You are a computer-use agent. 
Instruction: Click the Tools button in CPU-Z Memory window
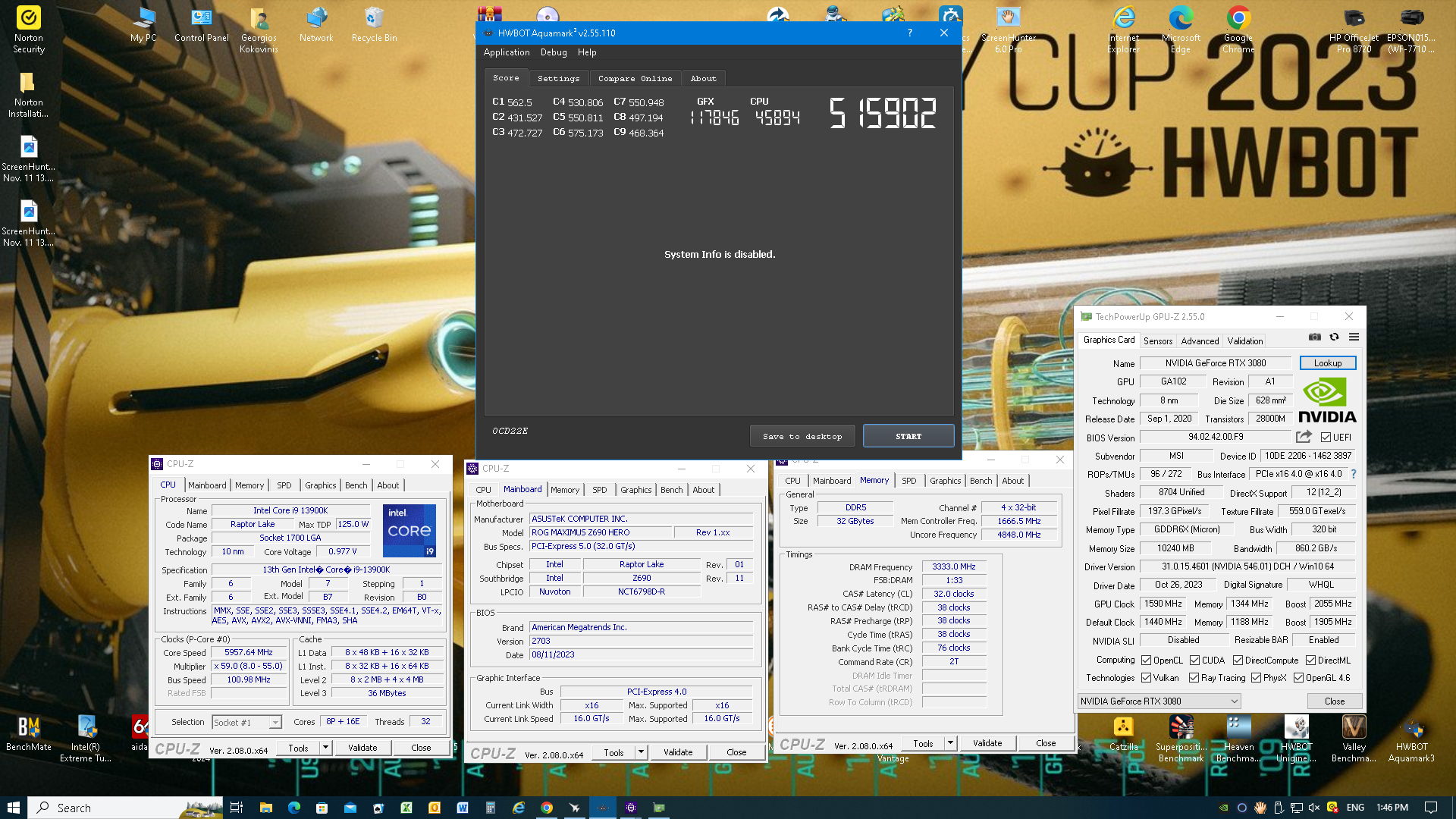point(923,743)
